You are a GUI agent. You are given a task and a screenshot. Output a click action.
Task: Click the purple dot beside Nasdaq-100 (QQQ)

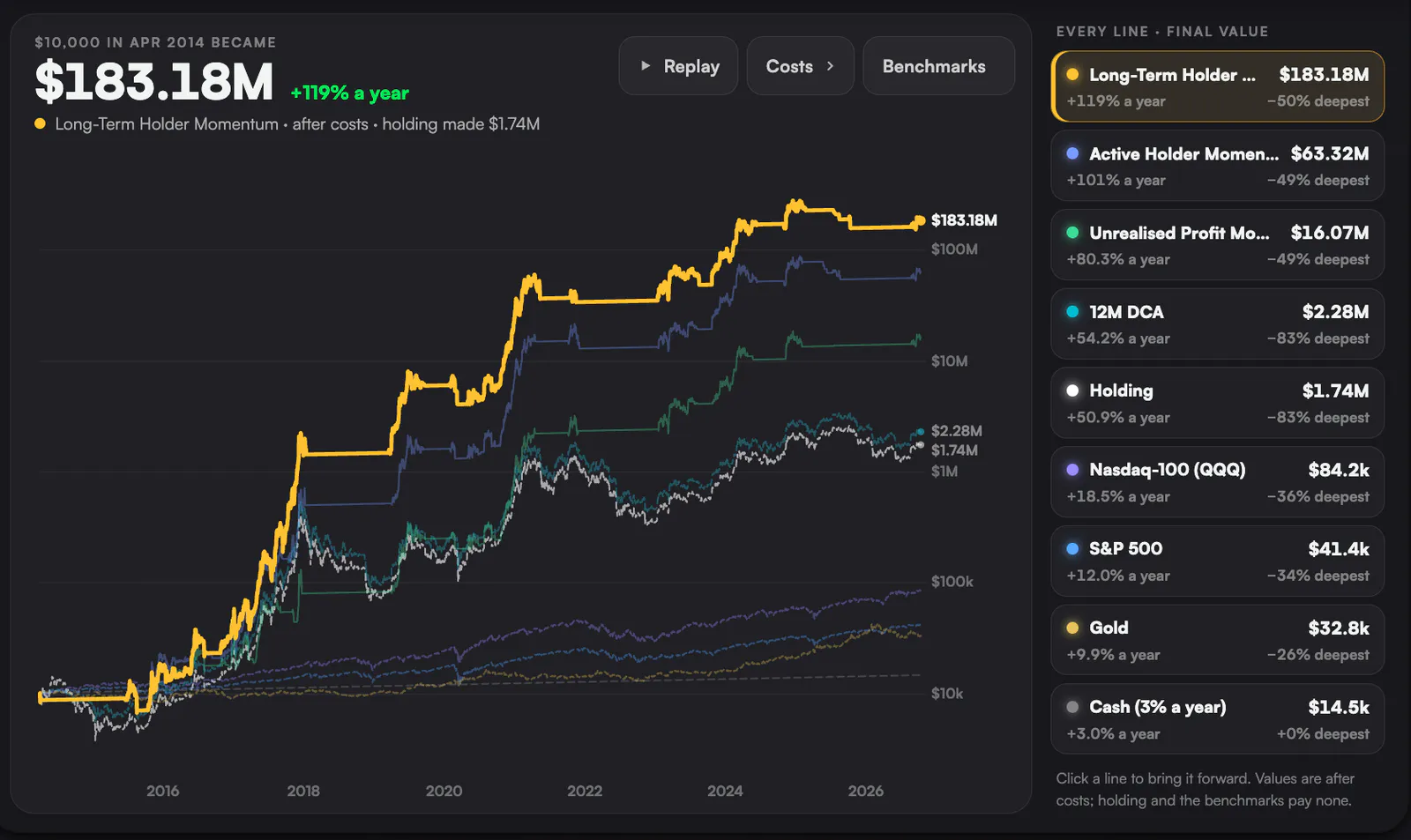1072,470
